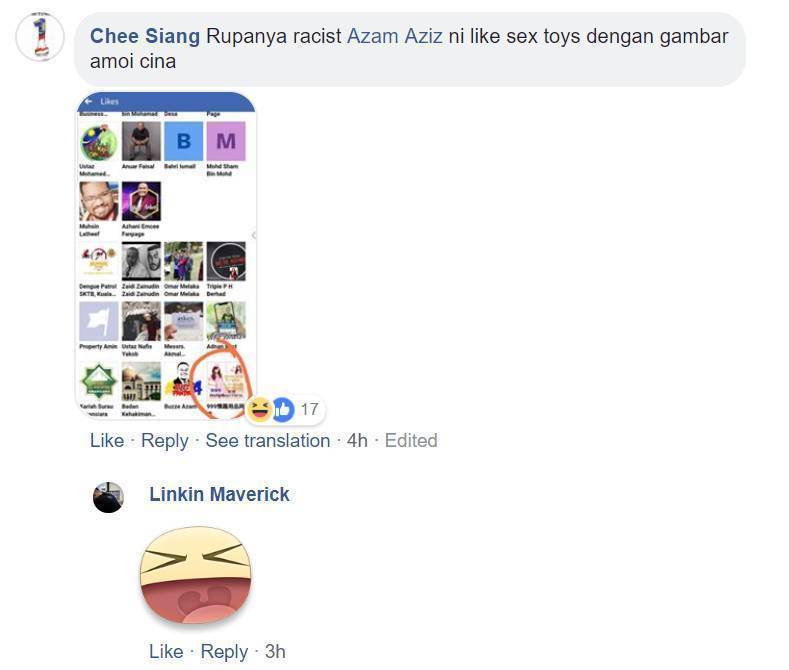
Task: Tap the back arrow in Likes screenshot
Action: 89,101
